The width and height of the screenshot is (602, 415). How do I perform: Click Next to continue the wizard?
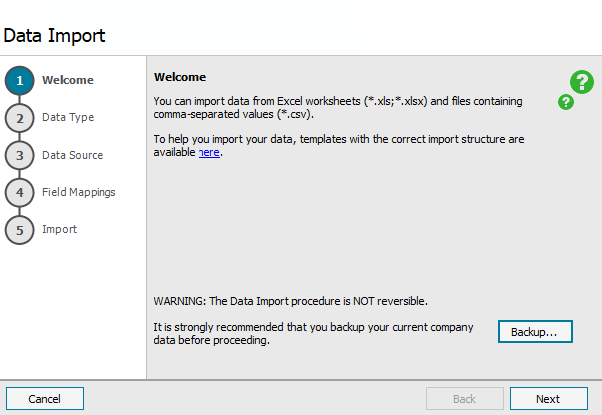(x=549, y=398)
